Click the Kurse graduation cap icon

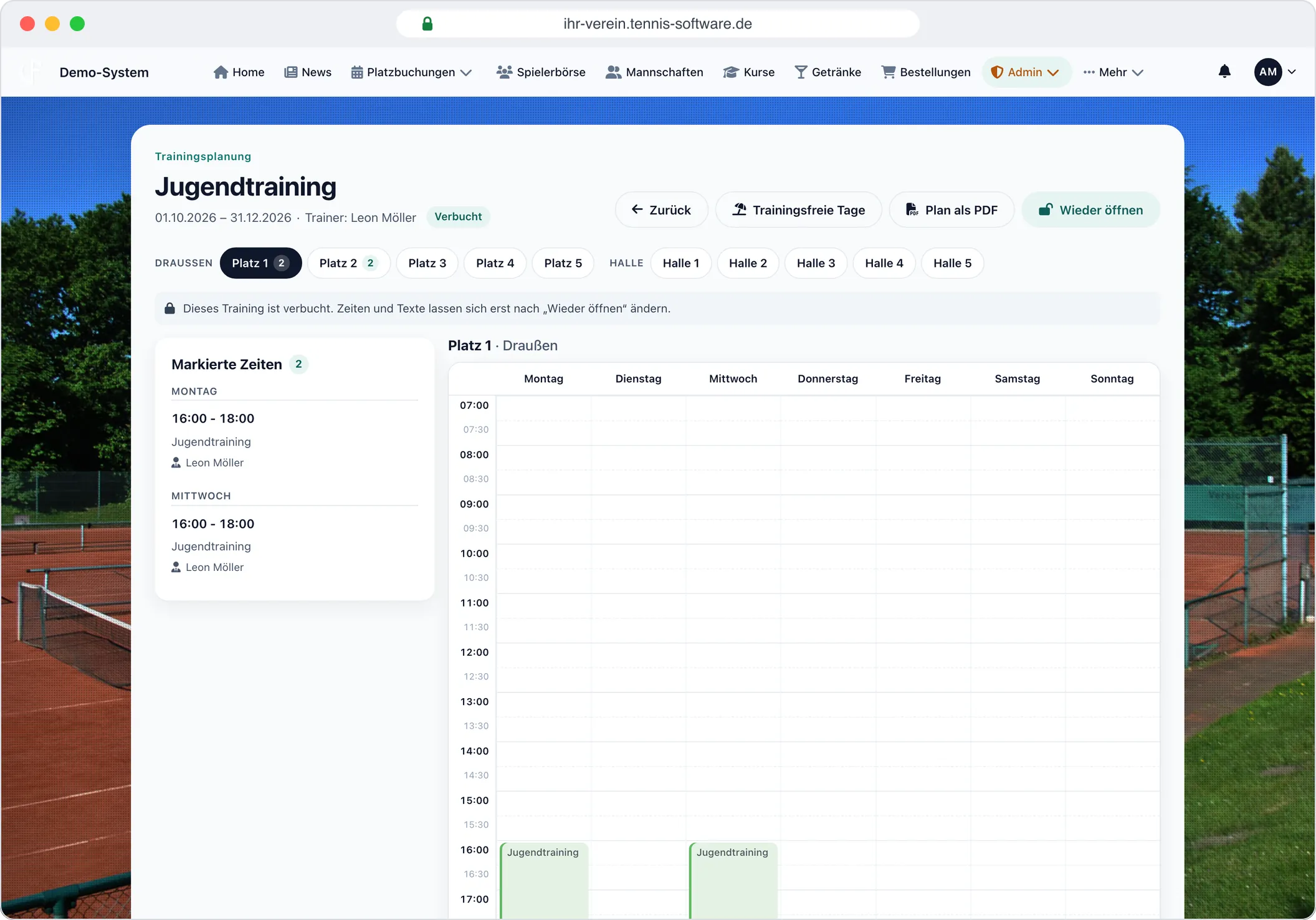(x=731, y=72)
